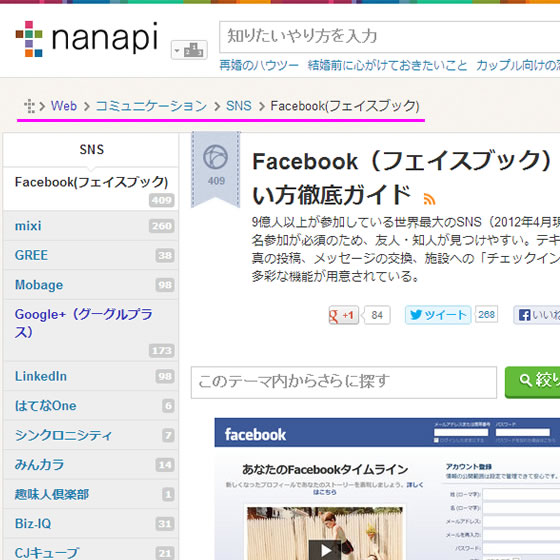This screenshot has width=560, height=560.
Task: Click the green 絞り search button
Action: (532, 382)
